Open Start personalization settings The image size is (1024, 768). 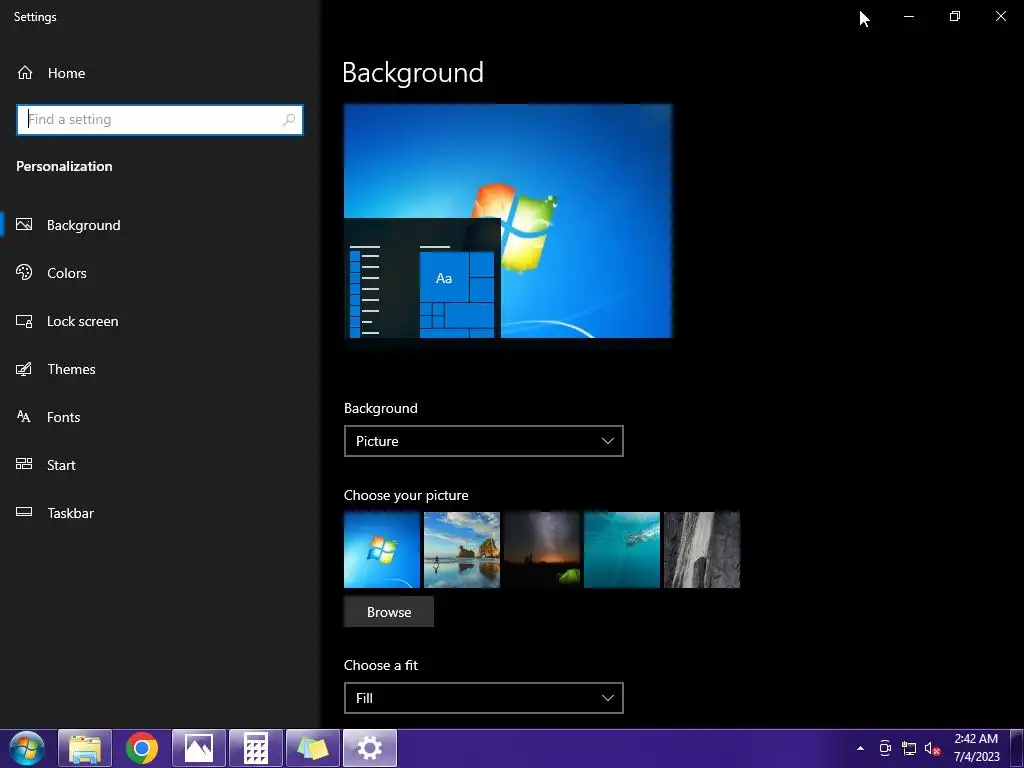coord(61,465)
